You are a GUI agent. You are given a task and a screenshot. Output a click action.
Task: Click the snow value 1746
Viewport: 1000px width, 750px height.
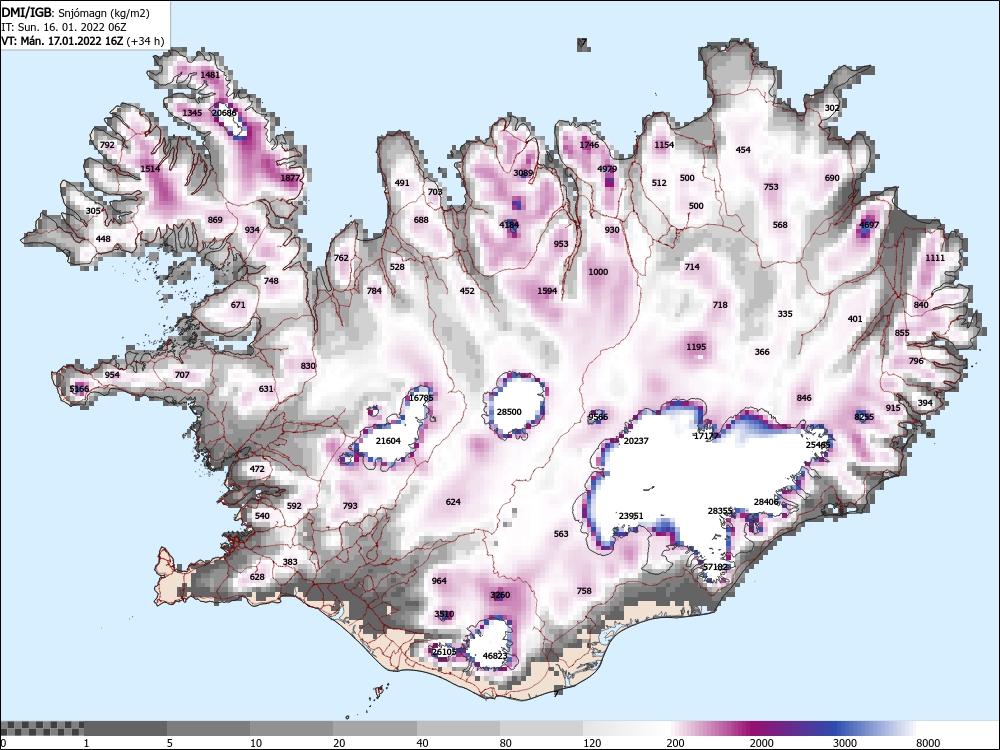pyautogui.click(x=589, y=145)
